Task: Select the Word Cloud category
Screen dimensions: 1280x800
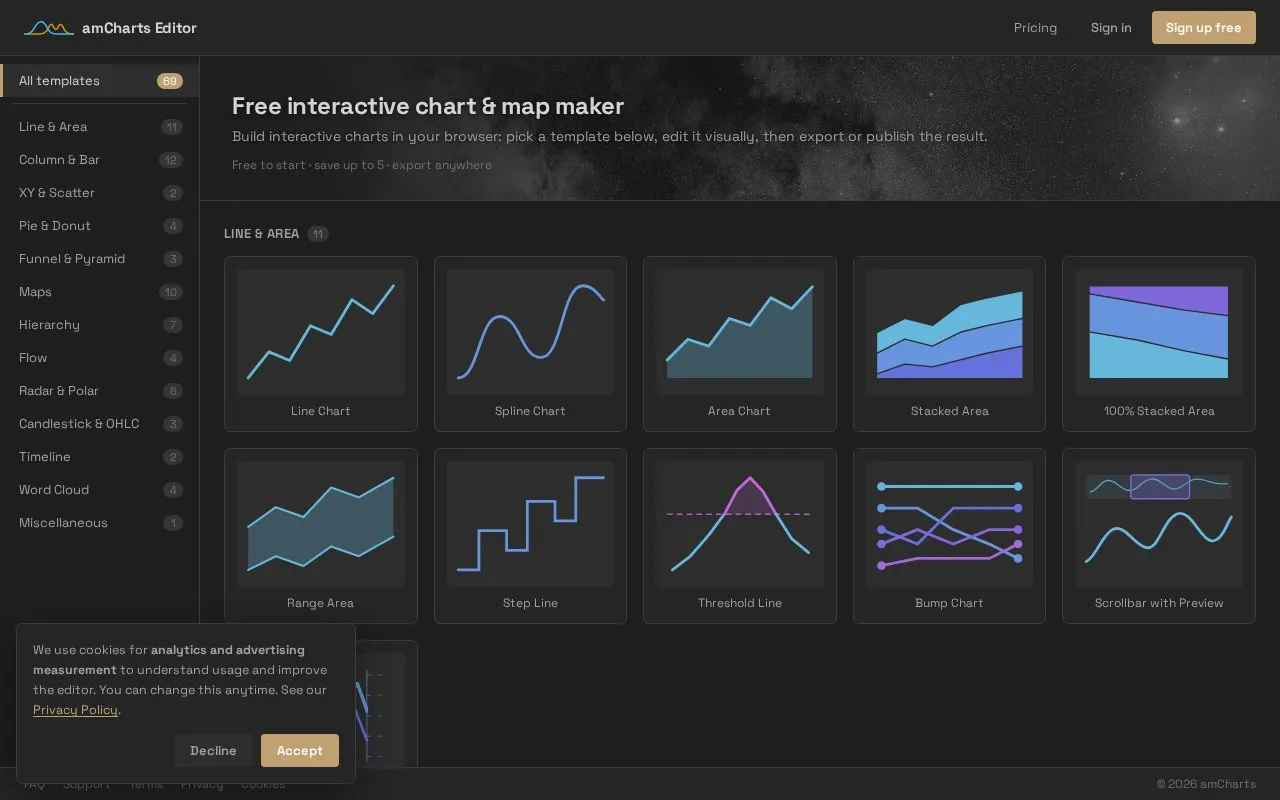Action: pos(100,490)
